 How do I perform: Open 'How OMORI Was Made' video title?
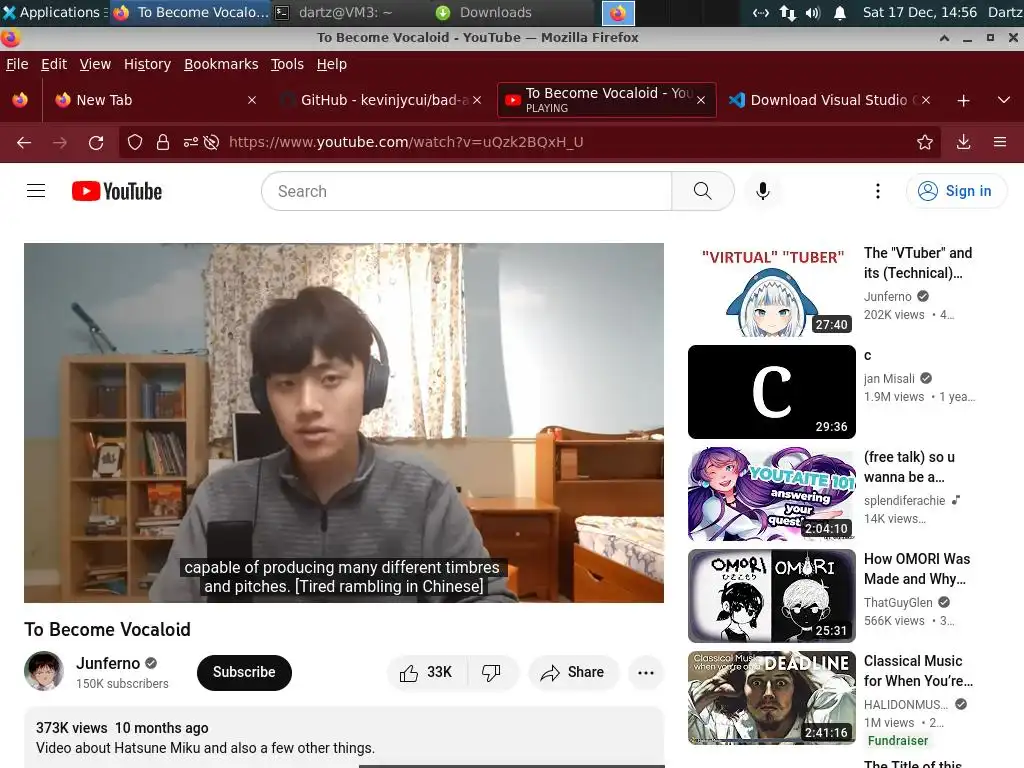917,569
